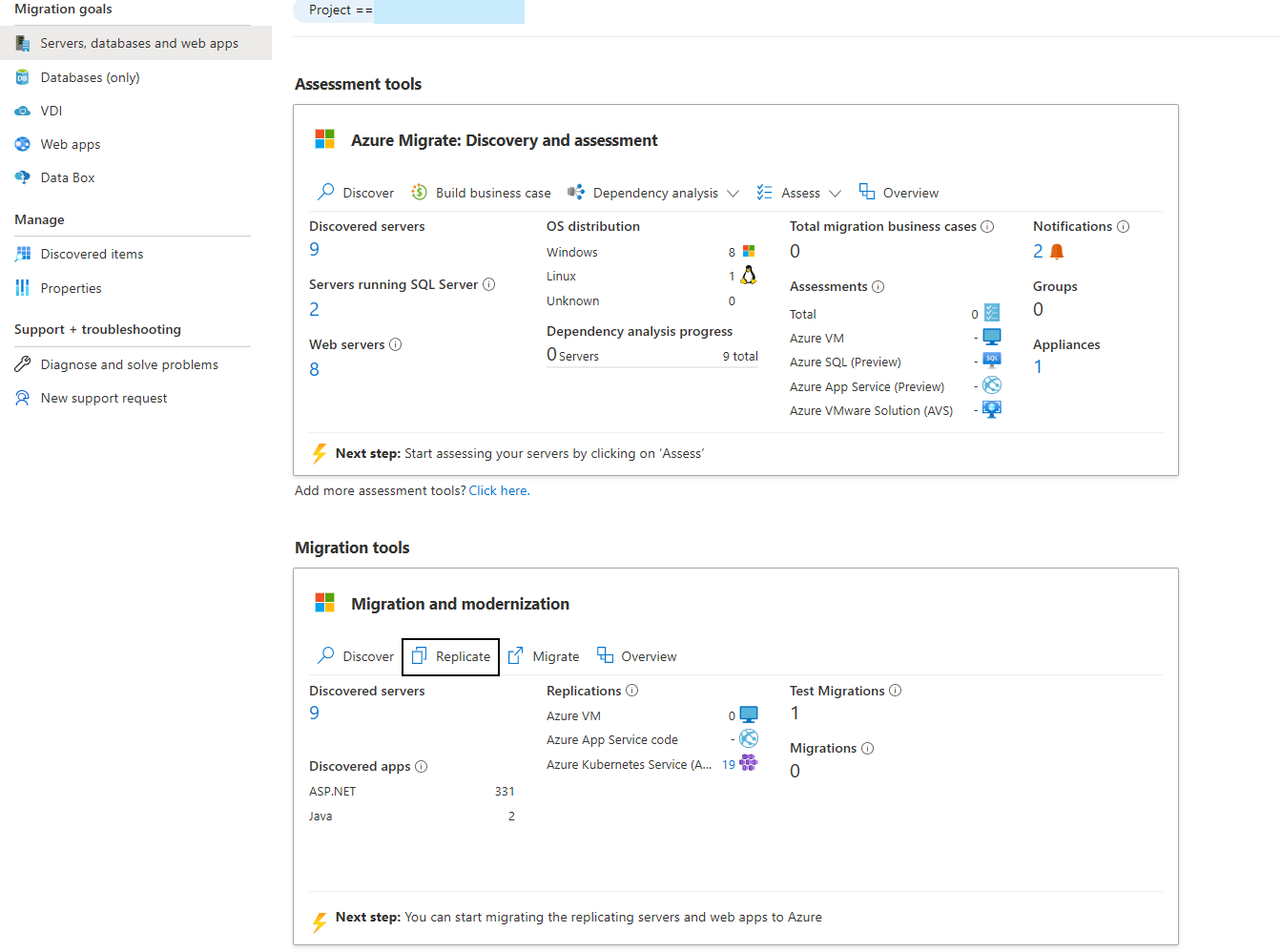Click the Azure SQL icon under Assessments

tap(992, 360)
